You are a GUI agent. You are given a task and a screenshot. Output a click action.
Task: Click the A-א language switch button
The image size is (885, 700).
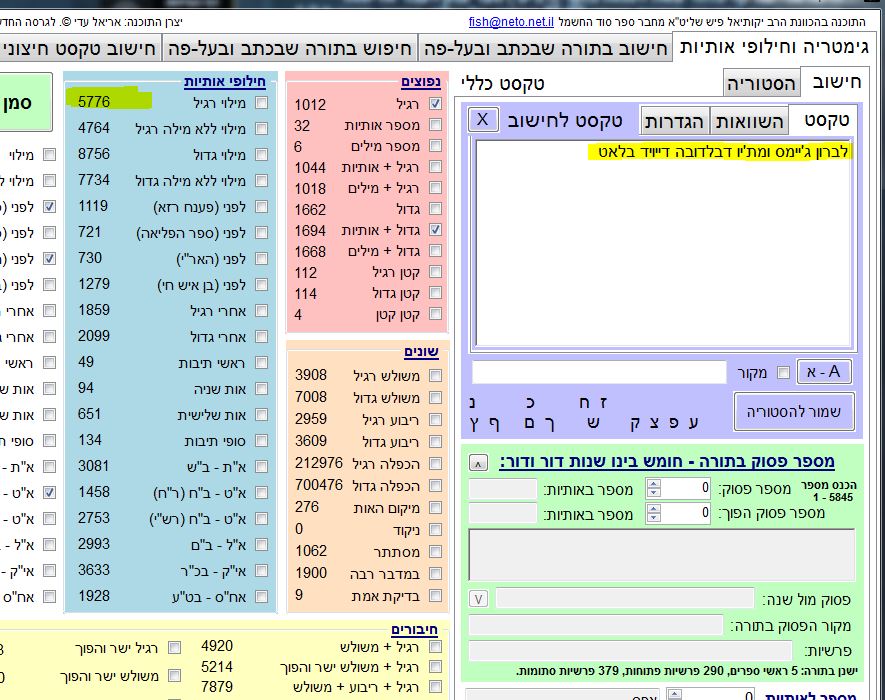825,372
